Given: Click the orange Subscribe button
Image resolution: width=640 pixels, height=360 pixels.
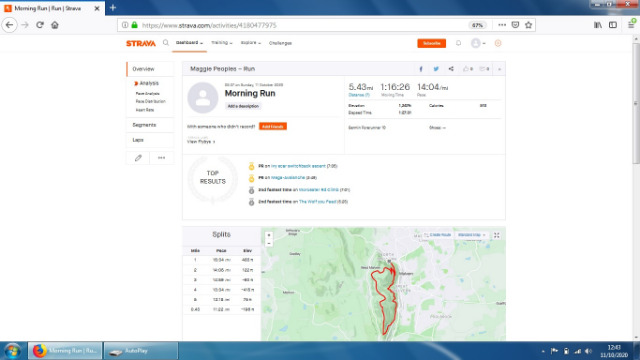Looking at the screenshot, I should pos(431,43).
